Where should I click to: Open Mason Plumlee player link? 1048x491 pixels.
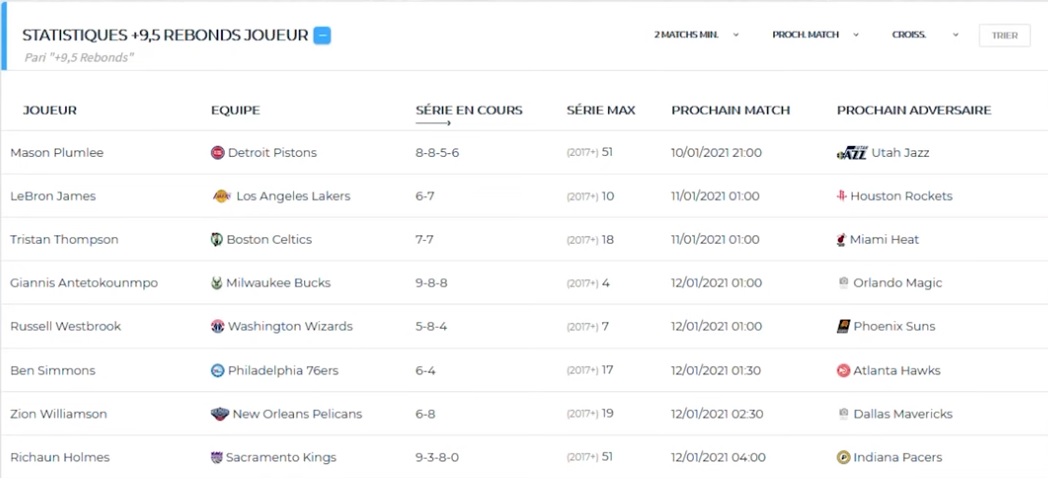coord(57,153)
